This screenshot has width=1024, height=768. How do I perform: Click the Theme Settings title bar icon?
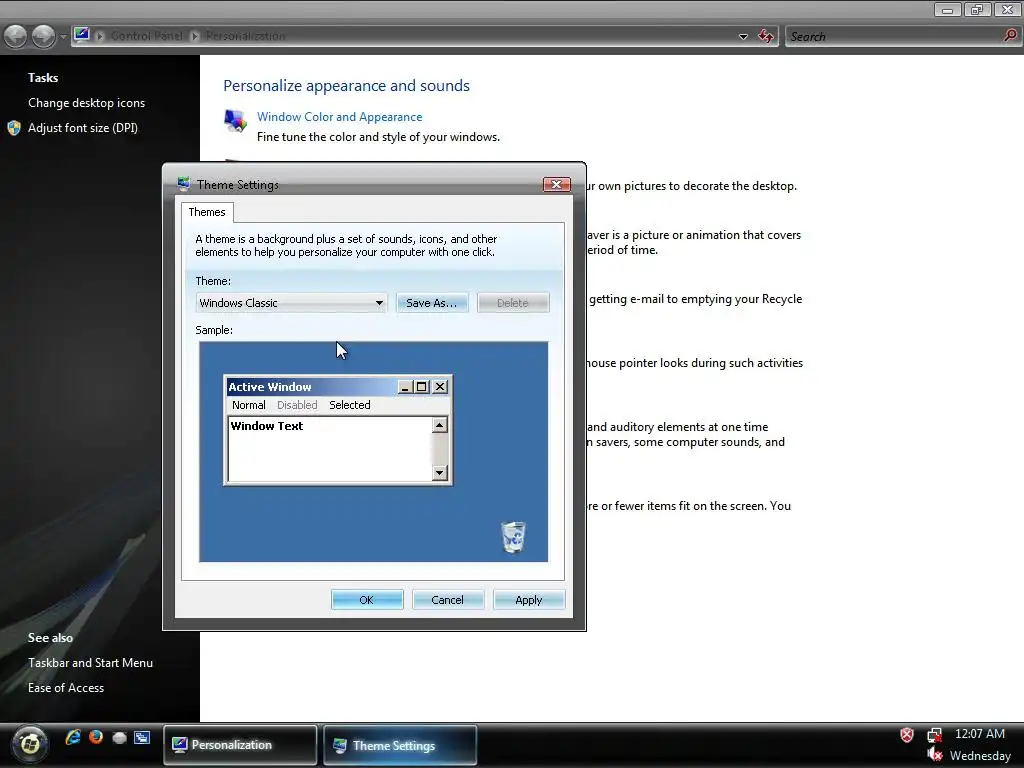pos(184,185)
